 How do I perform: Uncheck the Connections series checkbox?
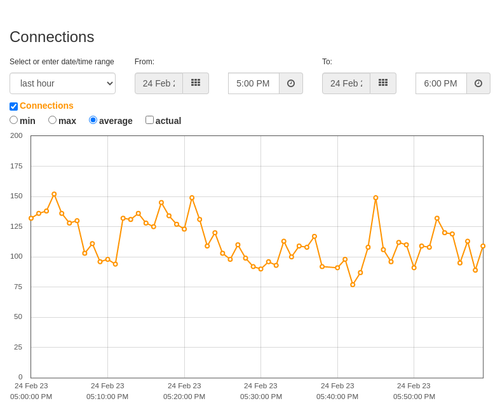tap(14, 106)
